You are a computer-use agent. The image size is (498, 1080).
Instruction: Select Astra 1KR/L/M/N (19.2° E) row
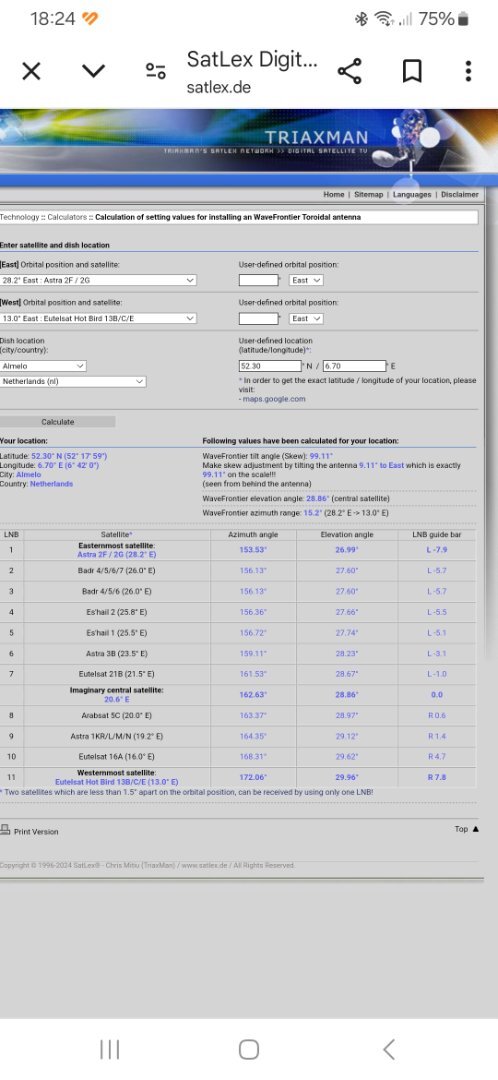[x=238, y=736]
